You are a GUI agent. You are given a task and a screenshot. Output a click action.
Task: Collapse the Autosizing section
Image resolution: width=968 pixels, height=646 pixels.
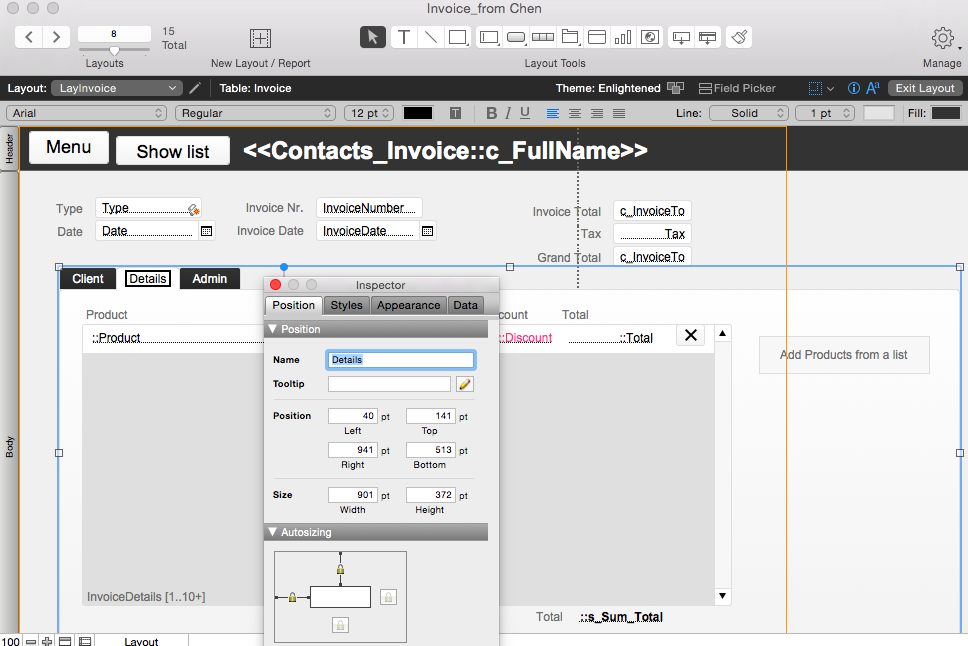272,532
